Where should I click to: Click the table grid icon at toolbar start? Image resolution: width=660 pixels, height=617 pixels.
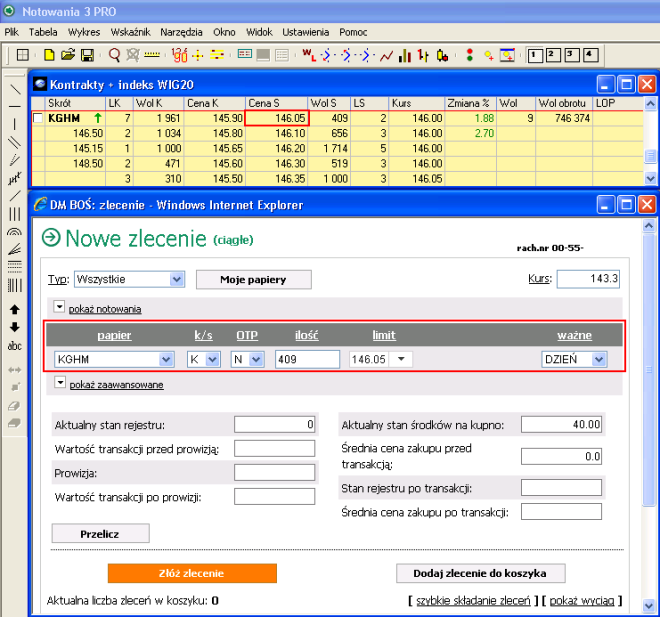[23, 55]
